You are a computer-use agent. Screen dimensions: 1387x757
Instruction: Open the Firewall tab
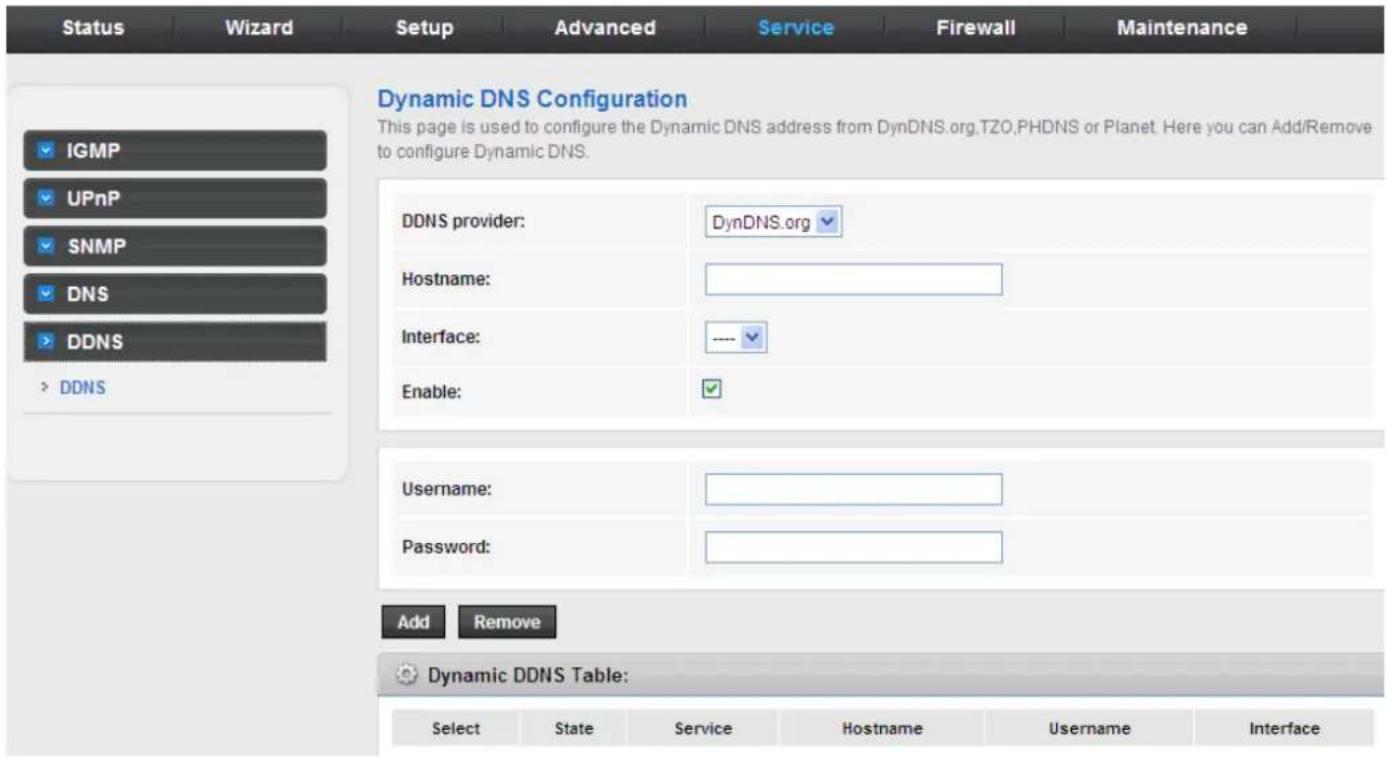(975, 28)
